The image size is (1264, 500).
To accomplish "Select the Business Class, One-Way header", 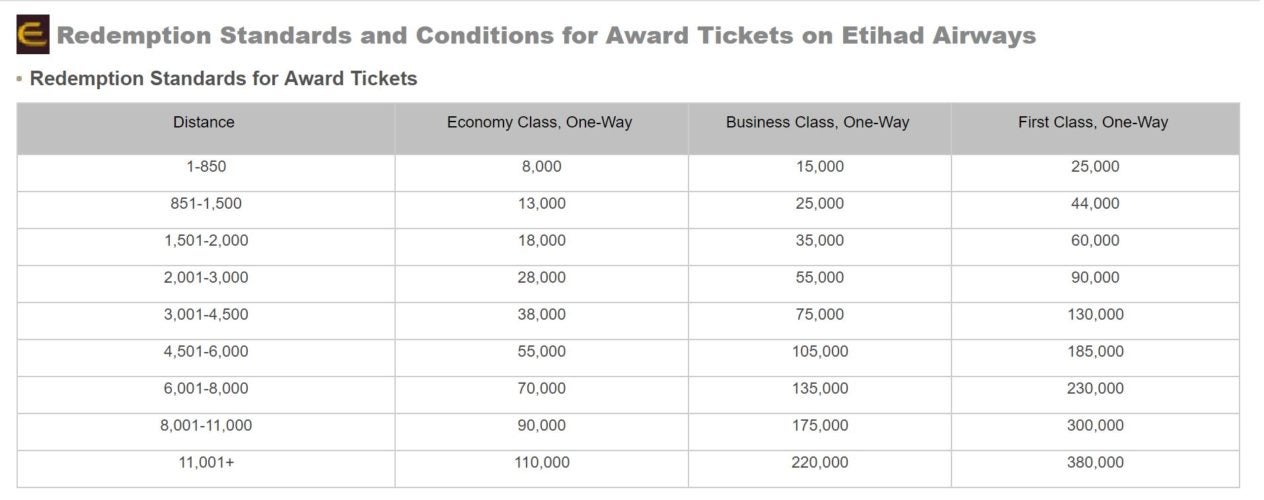I will tap(819, 128).
